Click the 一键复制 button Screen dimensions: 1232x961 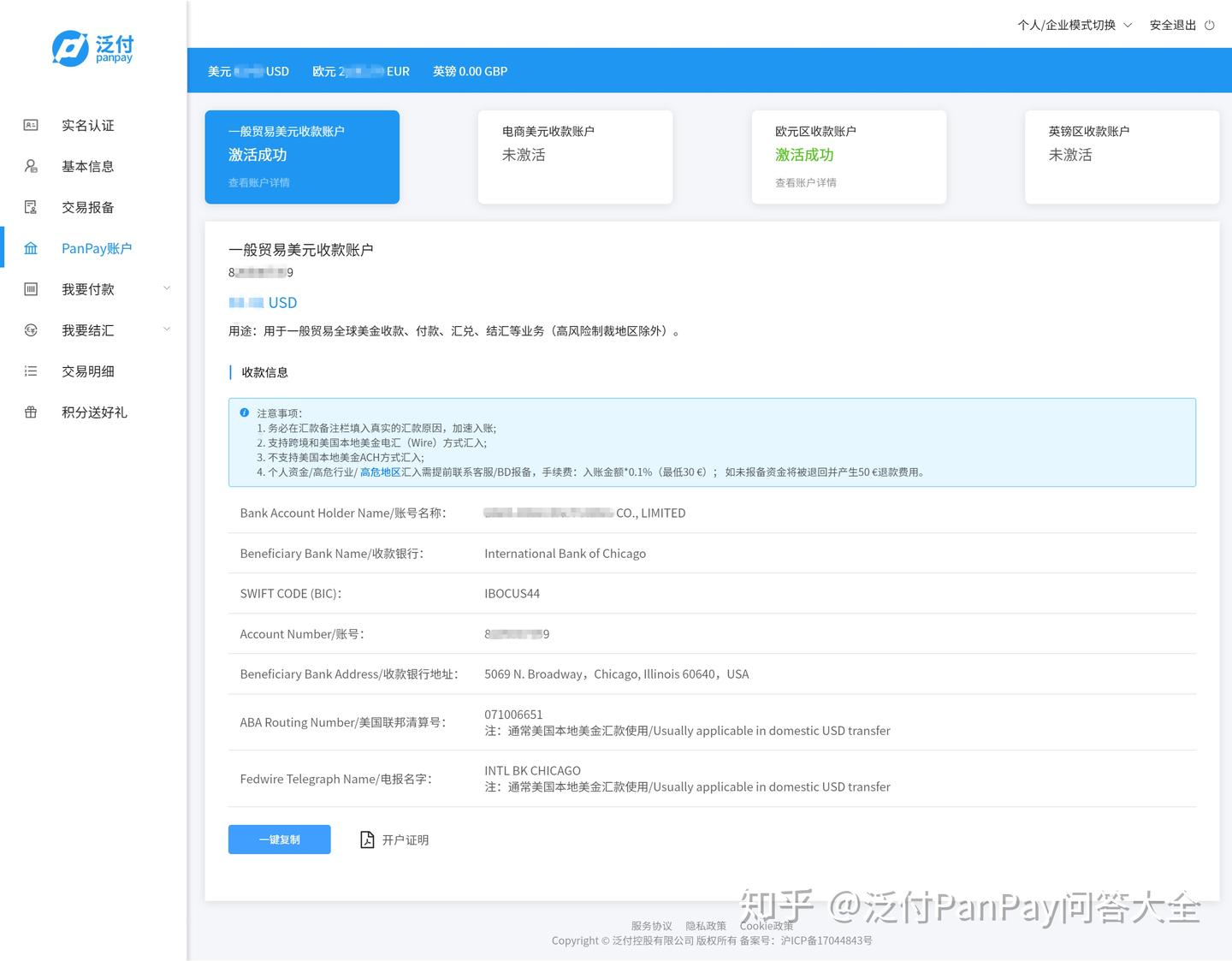pyautogui.click(x=279, y=839)
